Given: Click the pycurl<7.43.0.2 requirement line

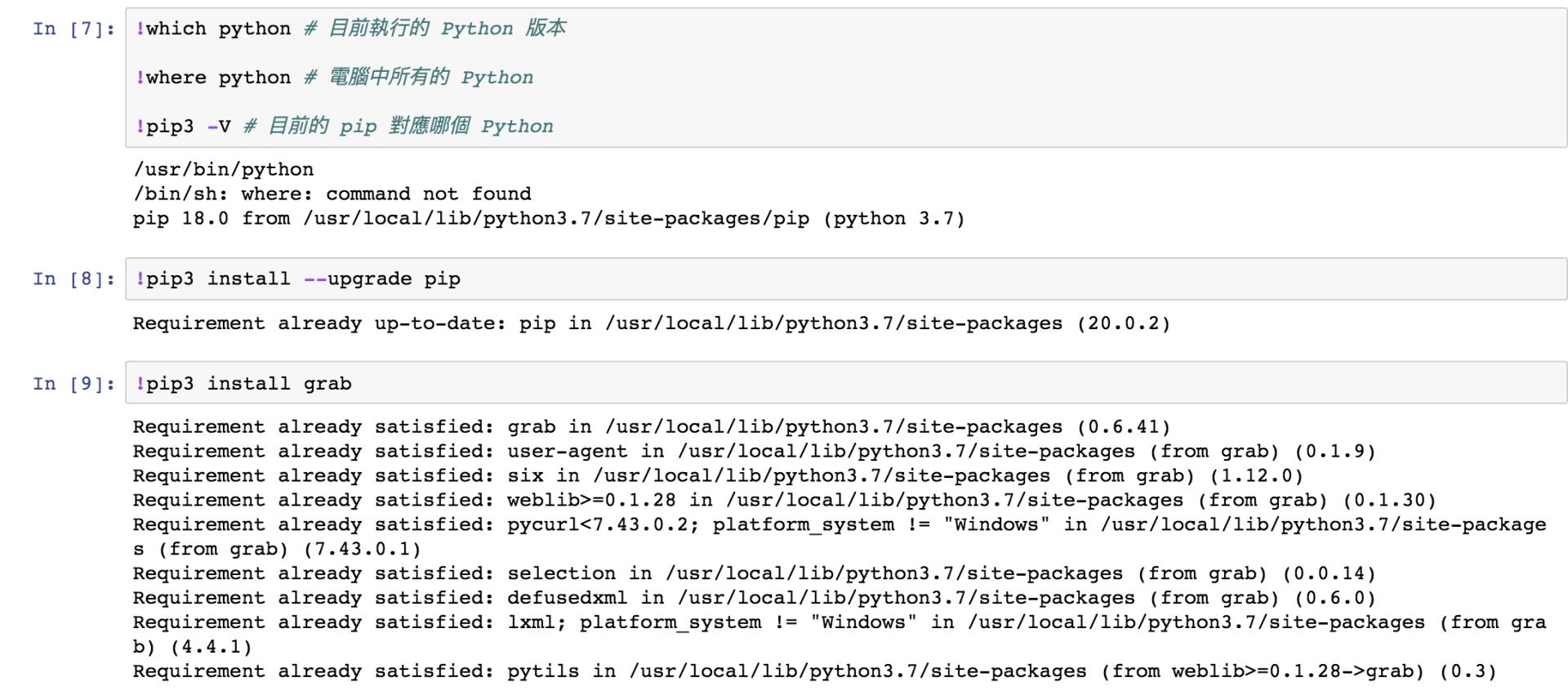Looking at the screenshot, I should tap(839, 525).
